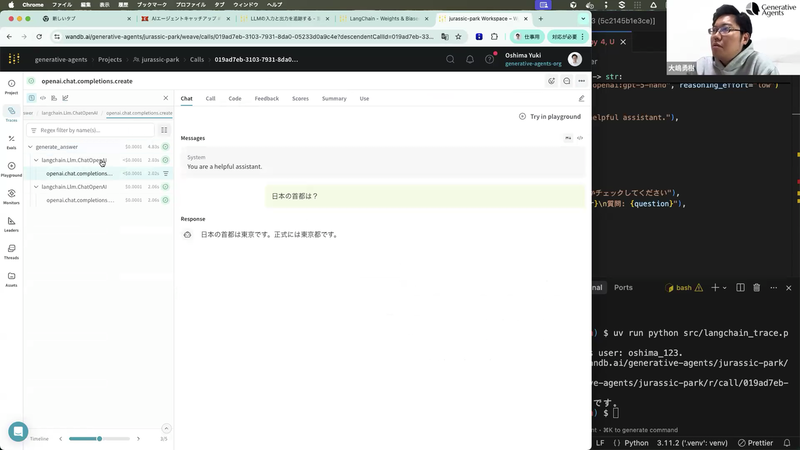Go back in Chrome
Viewport: 800px width, 450px height.
click(x=9, y=37)
